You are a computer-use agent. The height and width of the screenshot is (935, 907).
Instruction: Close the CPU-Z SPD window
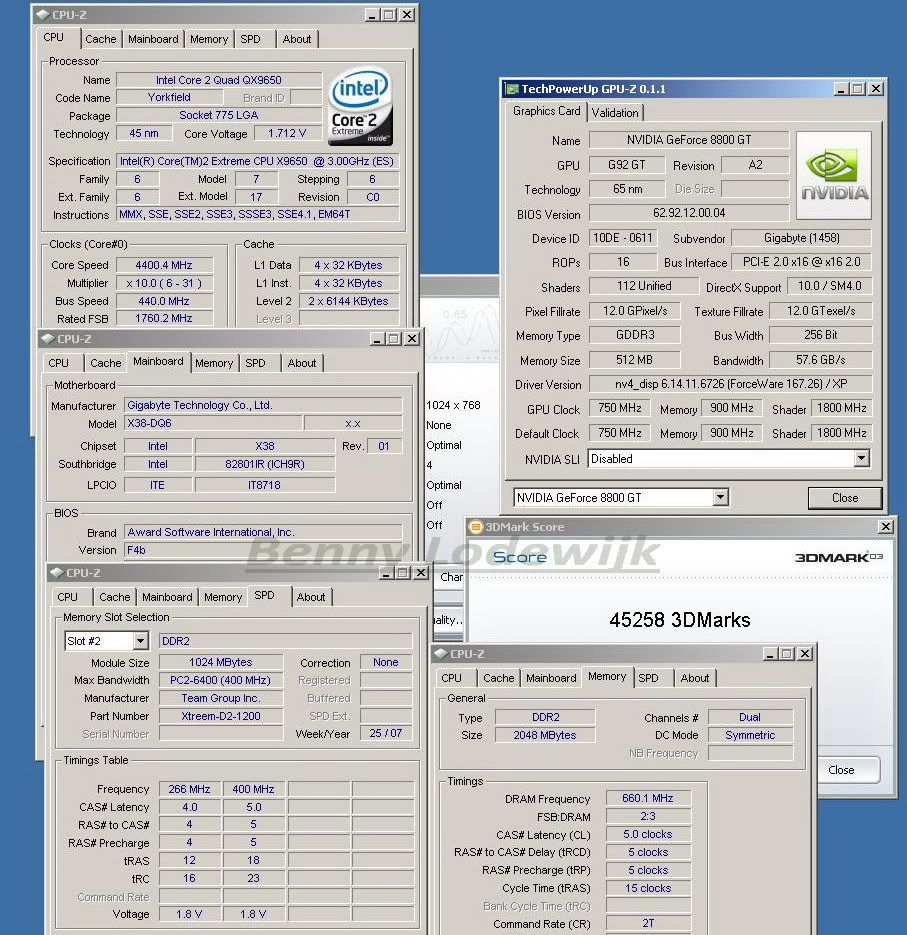[x=421, y=572]
